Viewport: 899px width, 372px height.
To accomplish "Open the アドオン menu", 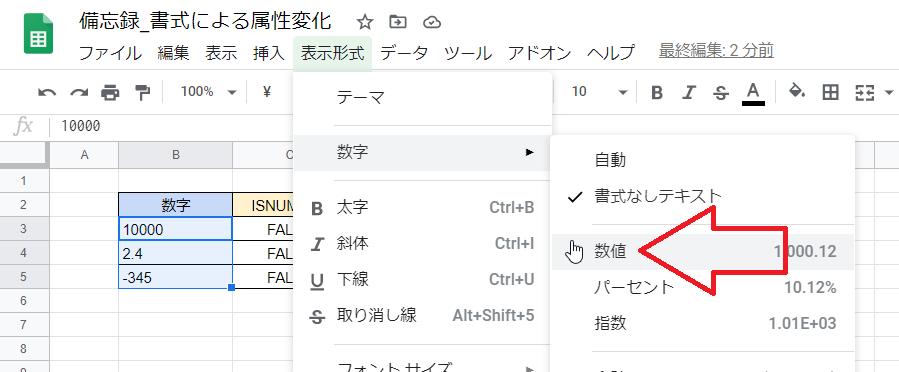I will 540,53.
